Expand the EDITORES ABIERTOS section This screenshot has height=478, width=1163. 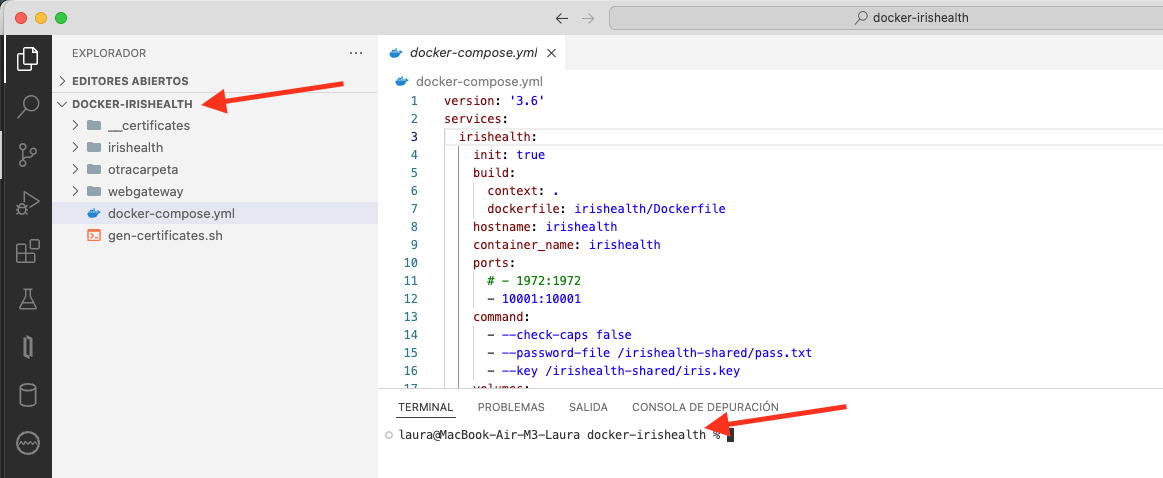point(130,81)
